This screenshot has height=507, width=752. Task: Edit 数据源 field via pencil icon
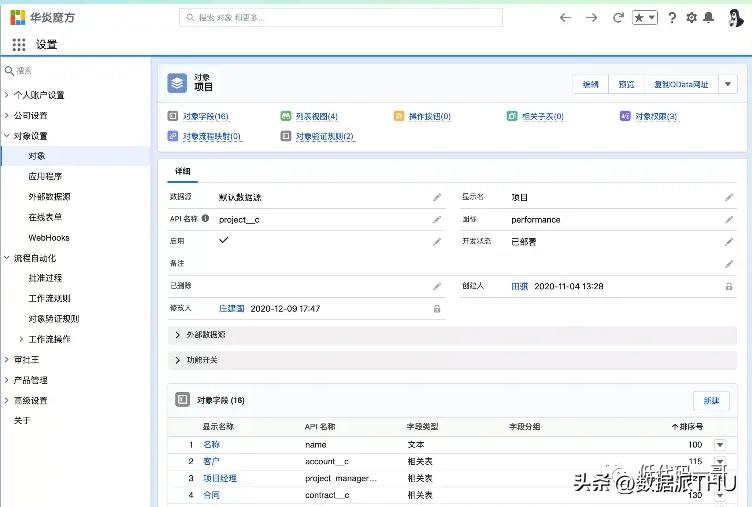pos(437,197)
